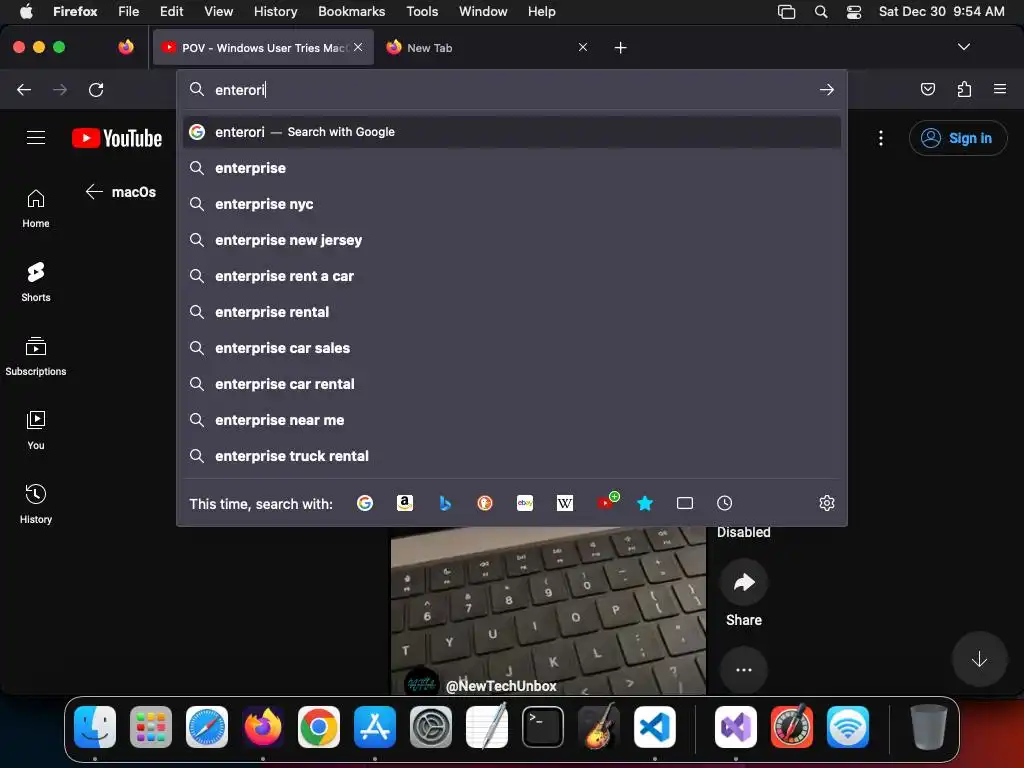Select 'enterprise' suggestion

pyautogui.click(x=511, y=168)
